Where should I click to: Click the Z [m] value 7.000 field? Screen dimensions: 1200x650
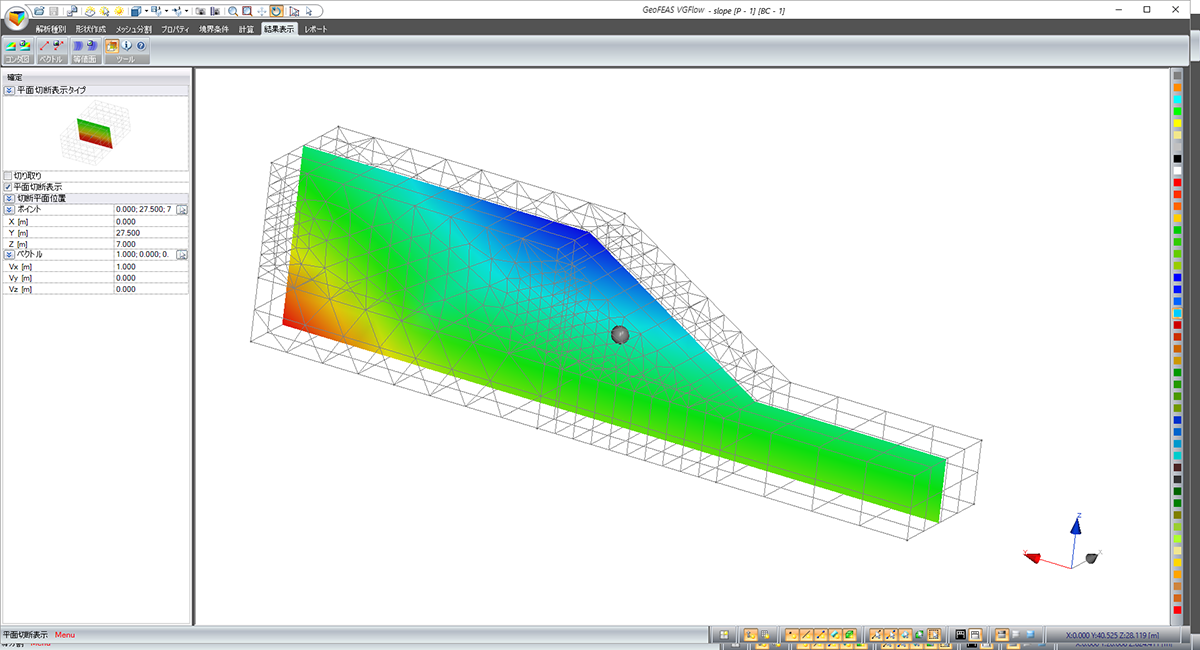(151, 244)
